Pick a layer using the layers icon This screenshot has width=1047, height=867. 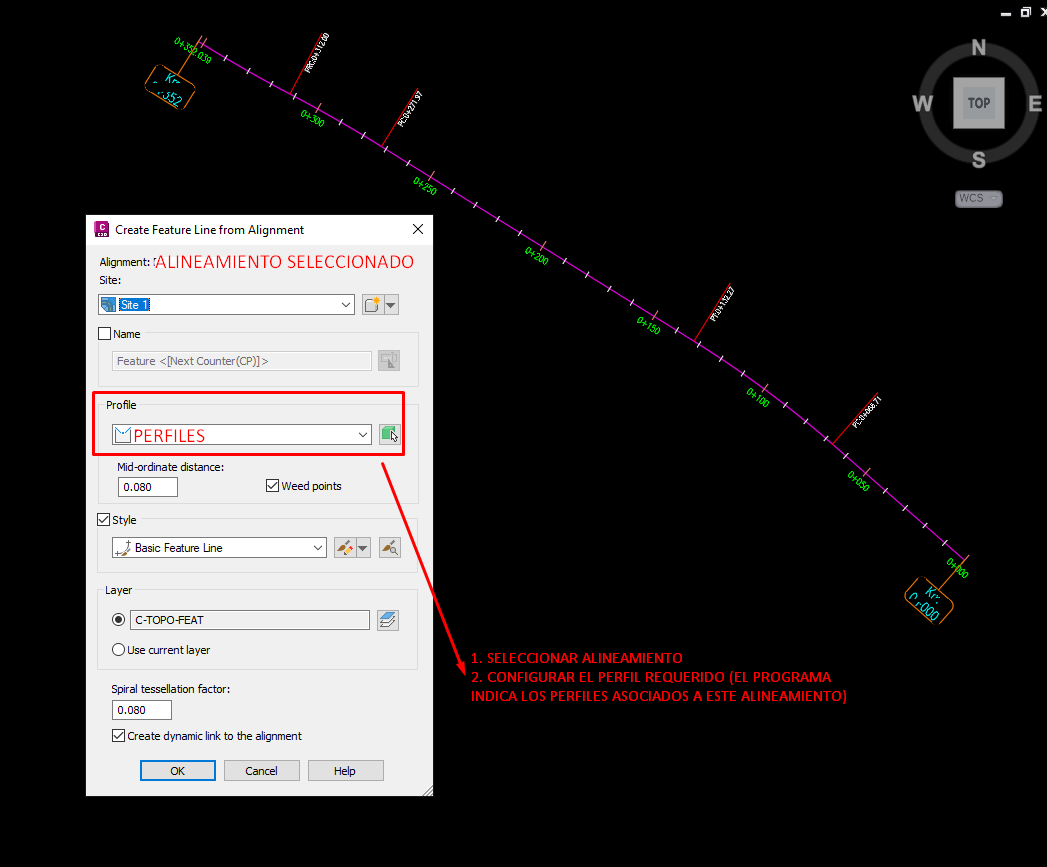388,619
